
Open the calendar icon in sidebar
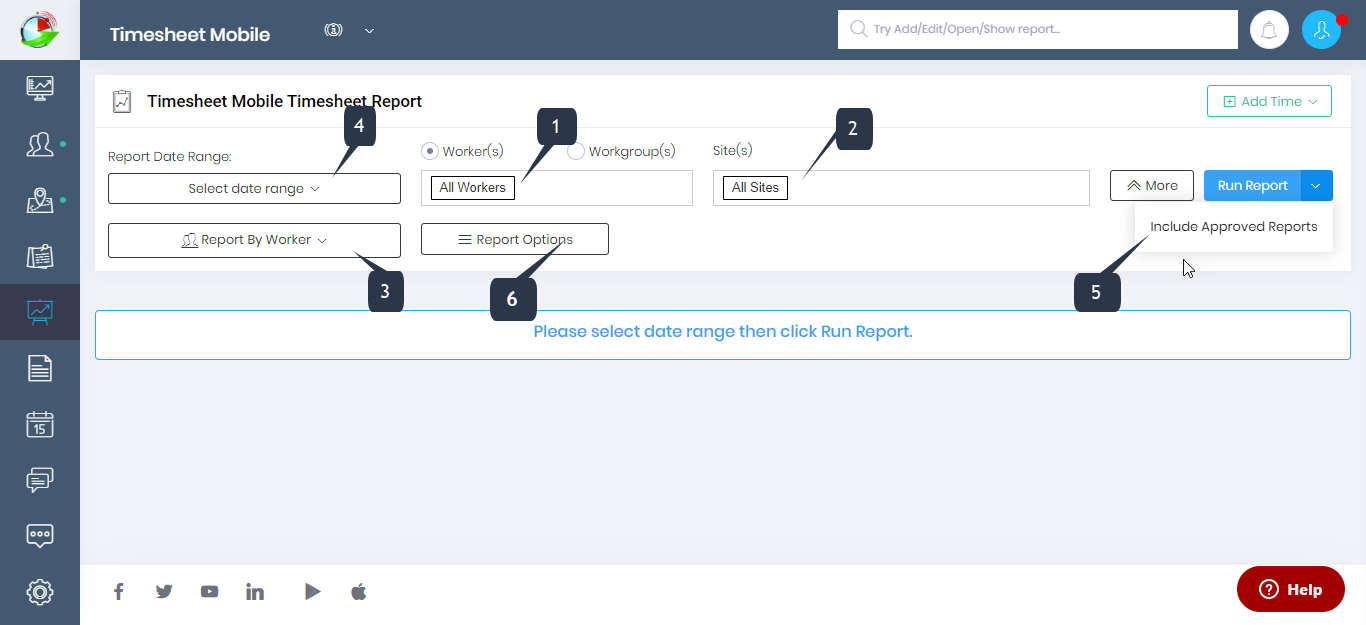click(40, 424)
